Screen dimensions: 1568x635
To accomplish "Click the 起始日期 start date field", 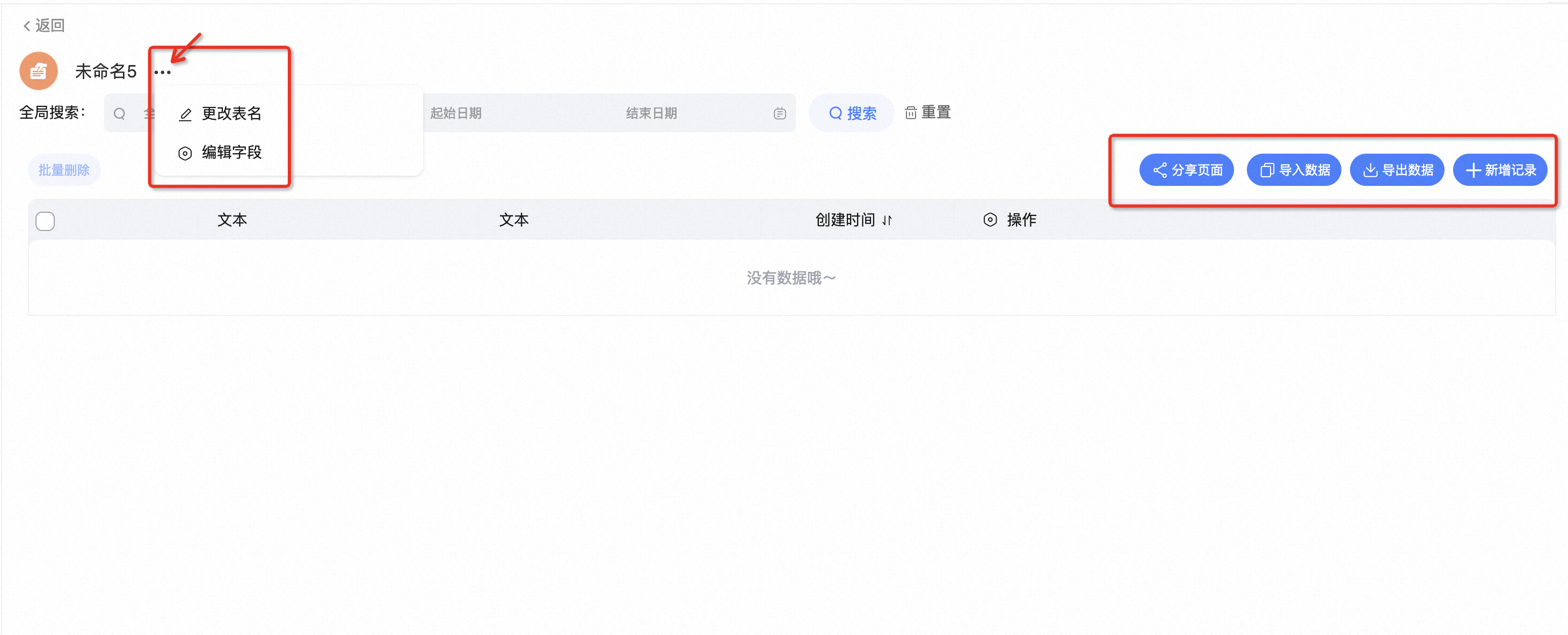I will coord(456,113).
